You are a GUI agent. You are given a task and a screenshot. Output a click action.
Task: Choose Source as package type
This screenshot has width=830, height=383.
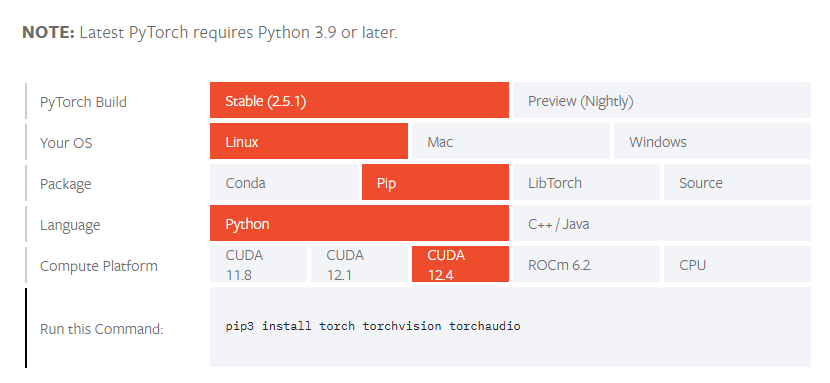click(x=737, y=182)
